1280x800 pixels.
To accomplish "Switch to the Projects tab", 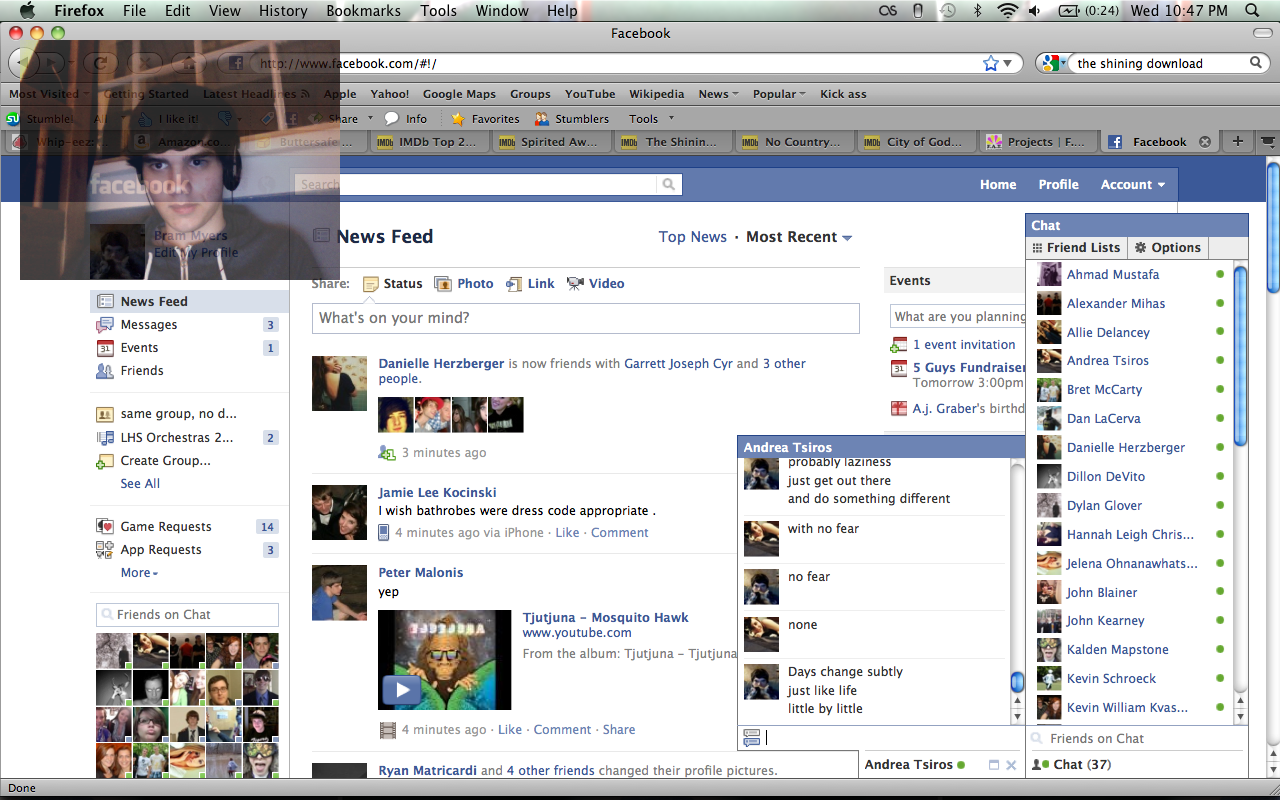I will (1038, 142).
